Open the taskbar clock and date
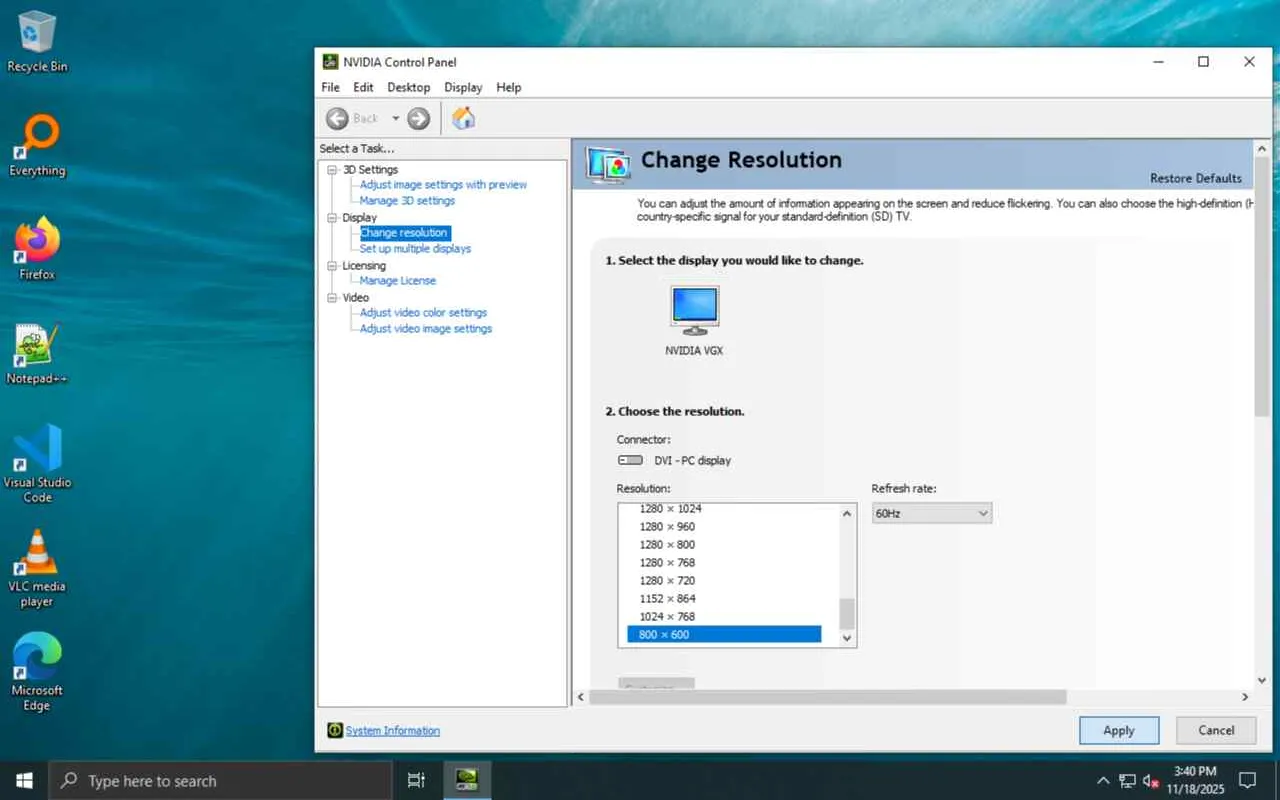The width and height of the screenshot is (1280, 800). coord(1195,780)
